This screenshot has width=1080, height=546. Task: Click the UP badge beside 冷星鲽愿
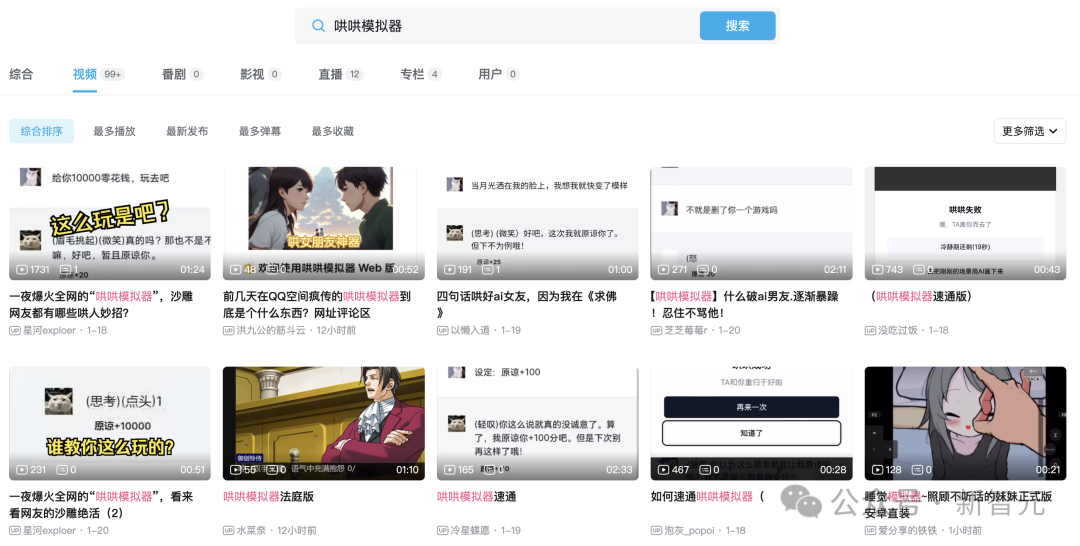[443, 531]
